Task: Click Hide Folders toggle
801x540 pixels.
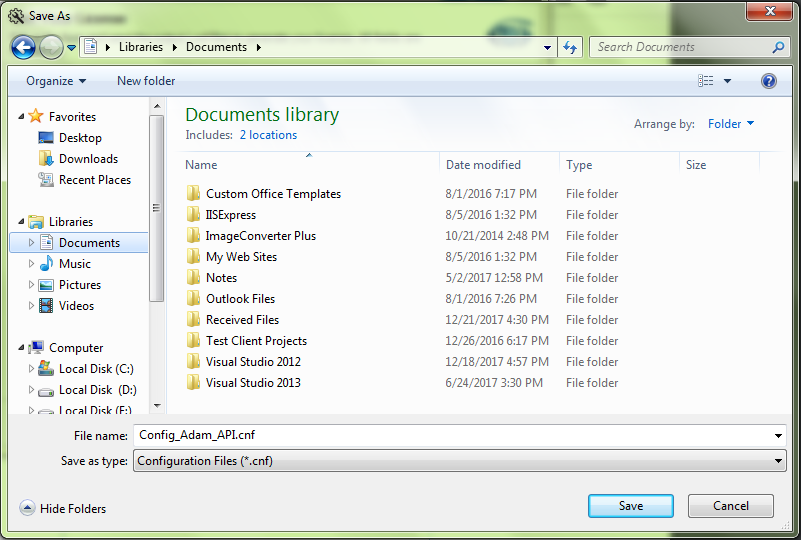Action: [x=63, y=508]
